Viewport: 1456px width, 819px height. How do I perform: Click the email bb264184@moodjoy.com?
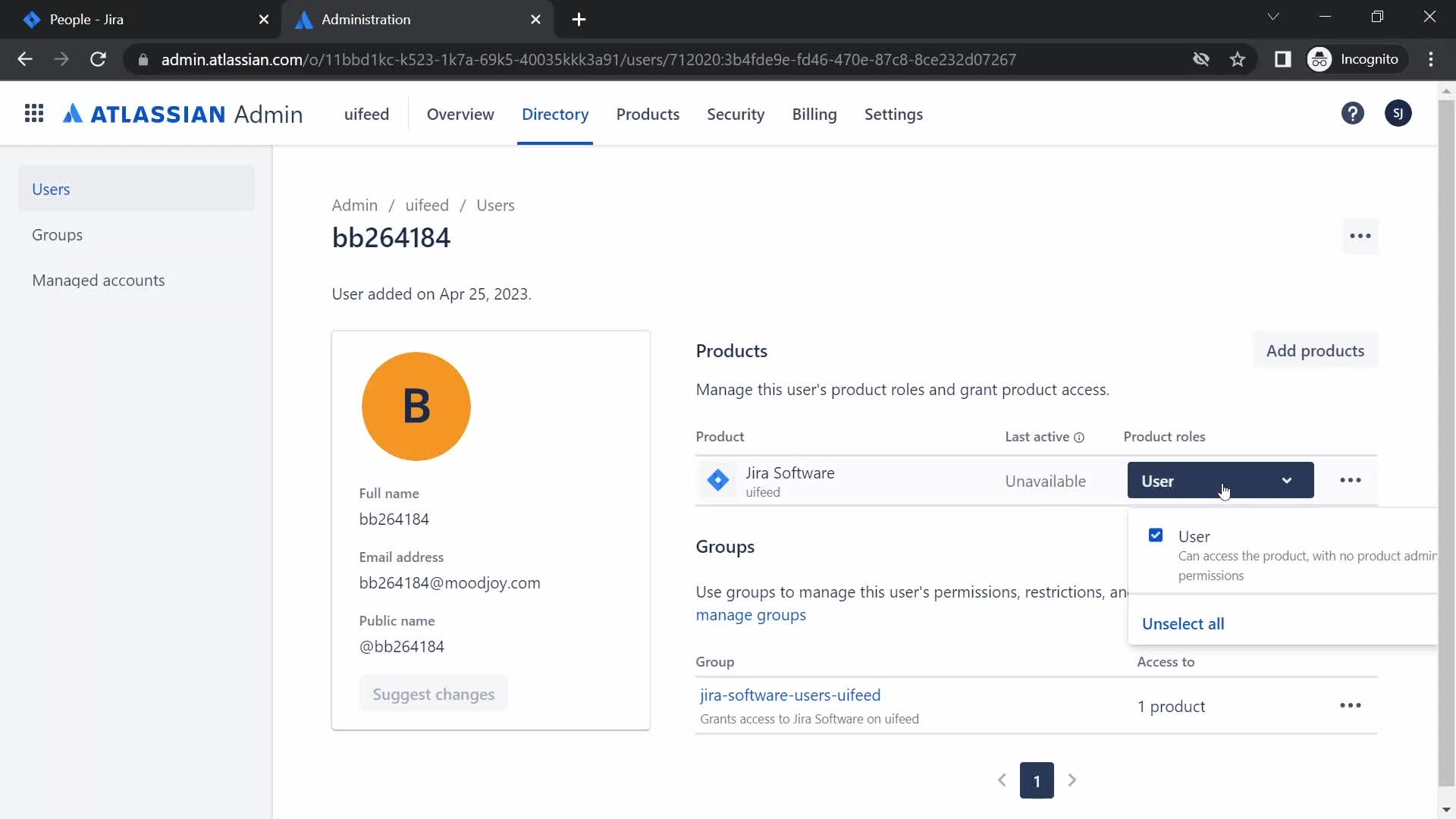[450, 583]
